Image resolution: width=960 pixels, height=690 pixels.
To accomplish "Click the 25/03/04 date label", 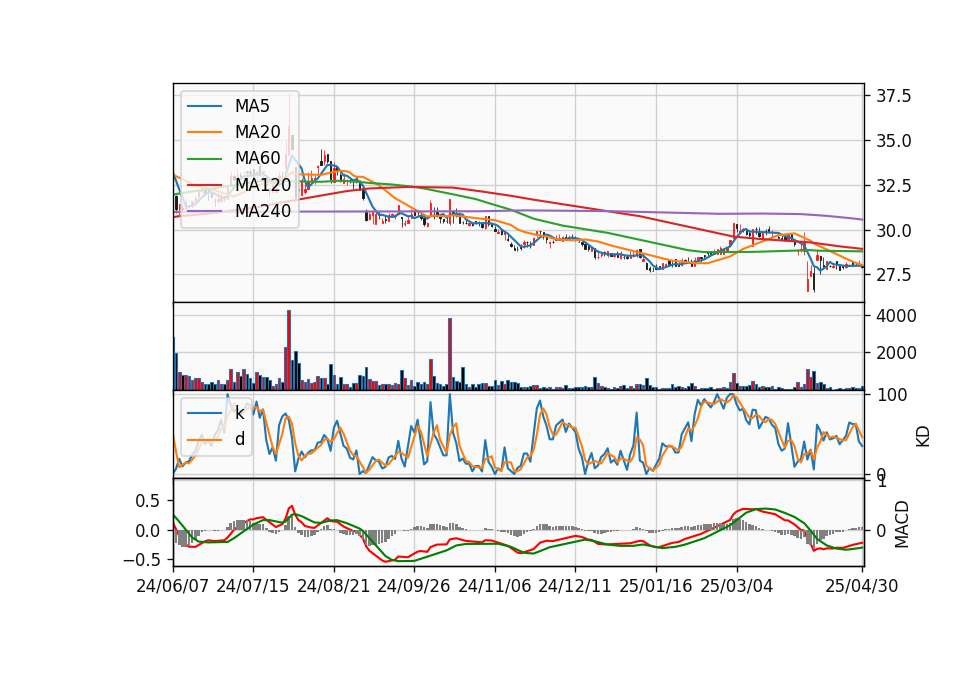I will click(x=737, y=586).
